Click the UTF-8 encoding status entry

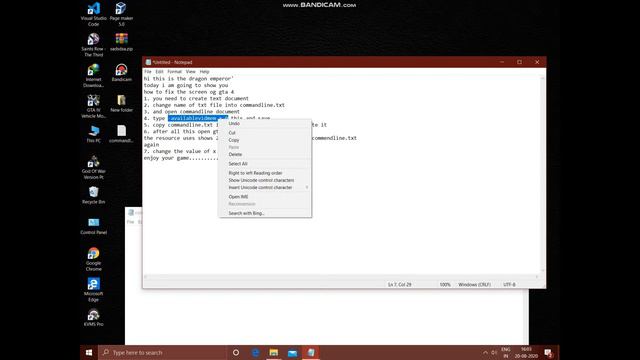[x=509, y=284]
